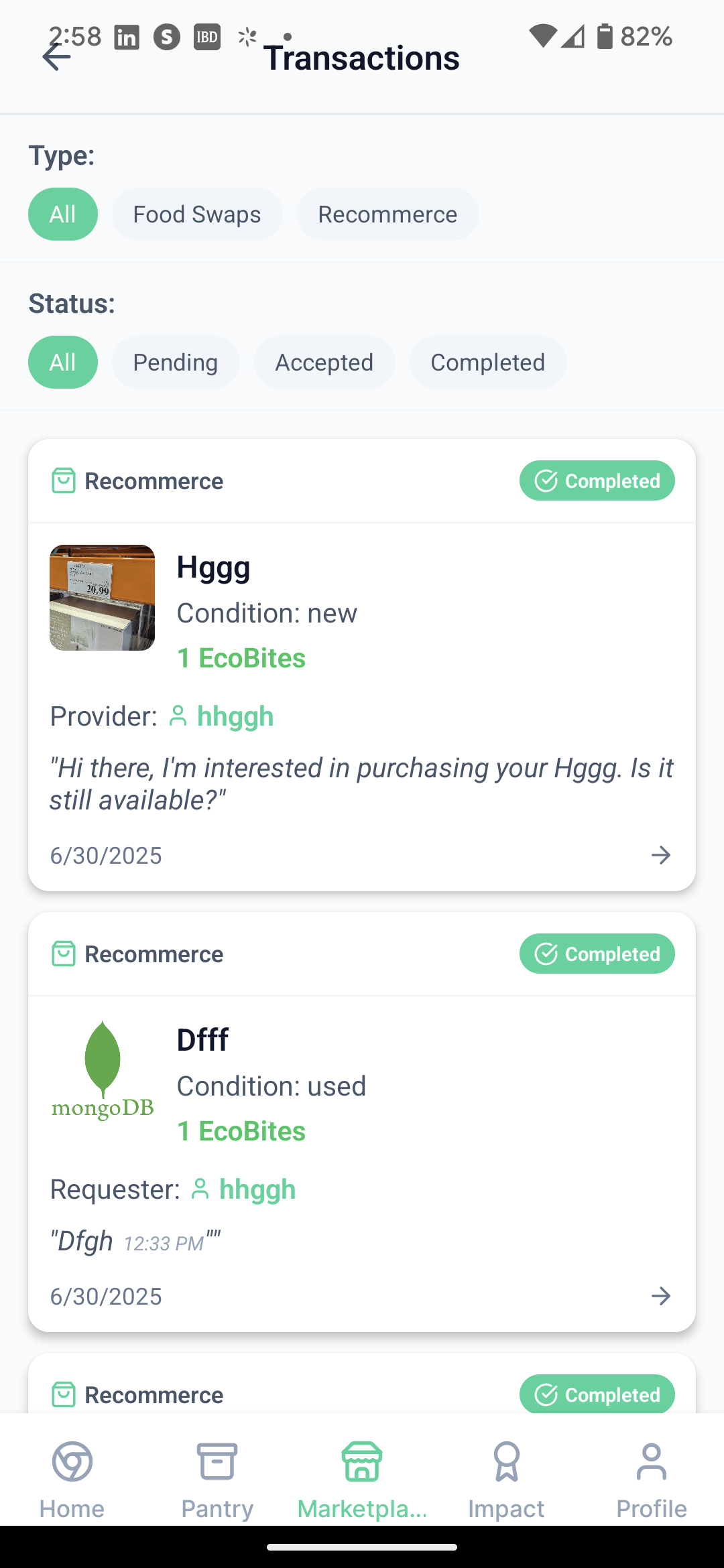This screenshot has height=1568, width=724.
Task: Open Dfff transaction details arrow
Action: 661,1296
